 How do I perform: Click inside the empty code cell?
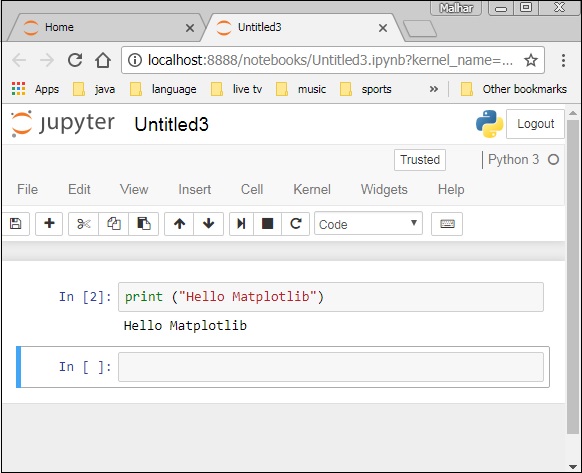[x=331, y=367]
